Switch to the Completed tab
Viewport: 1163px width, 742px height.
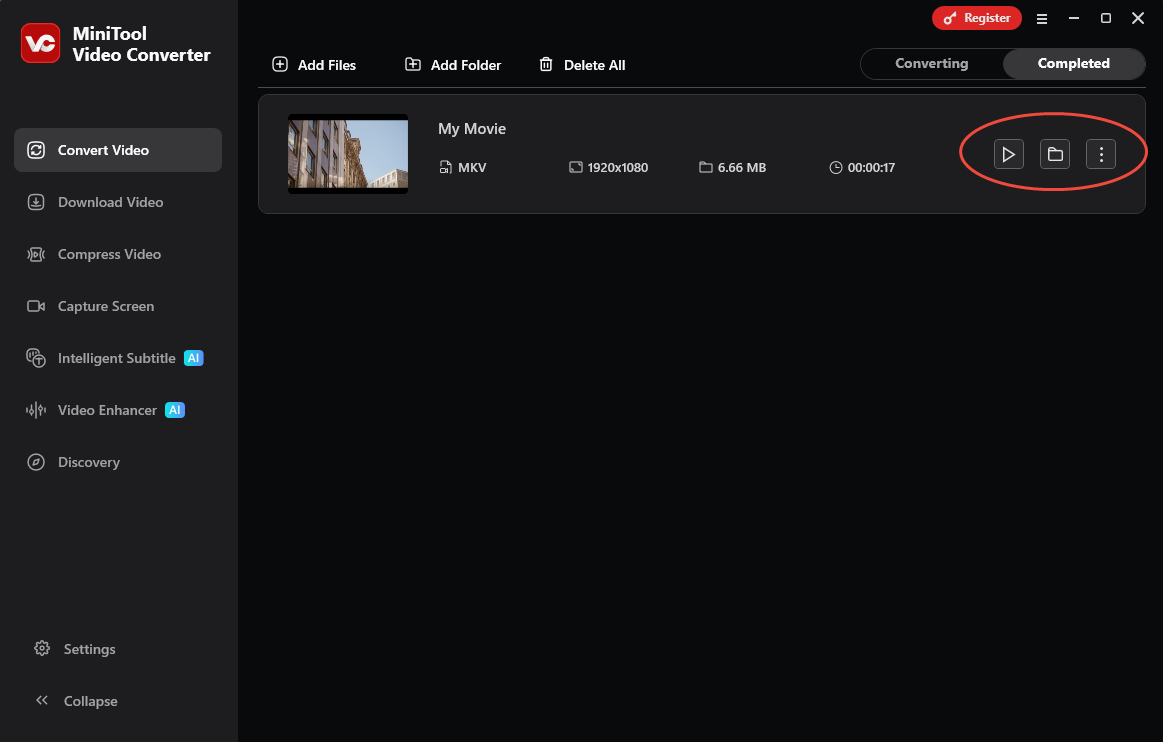click(1073, 64)
